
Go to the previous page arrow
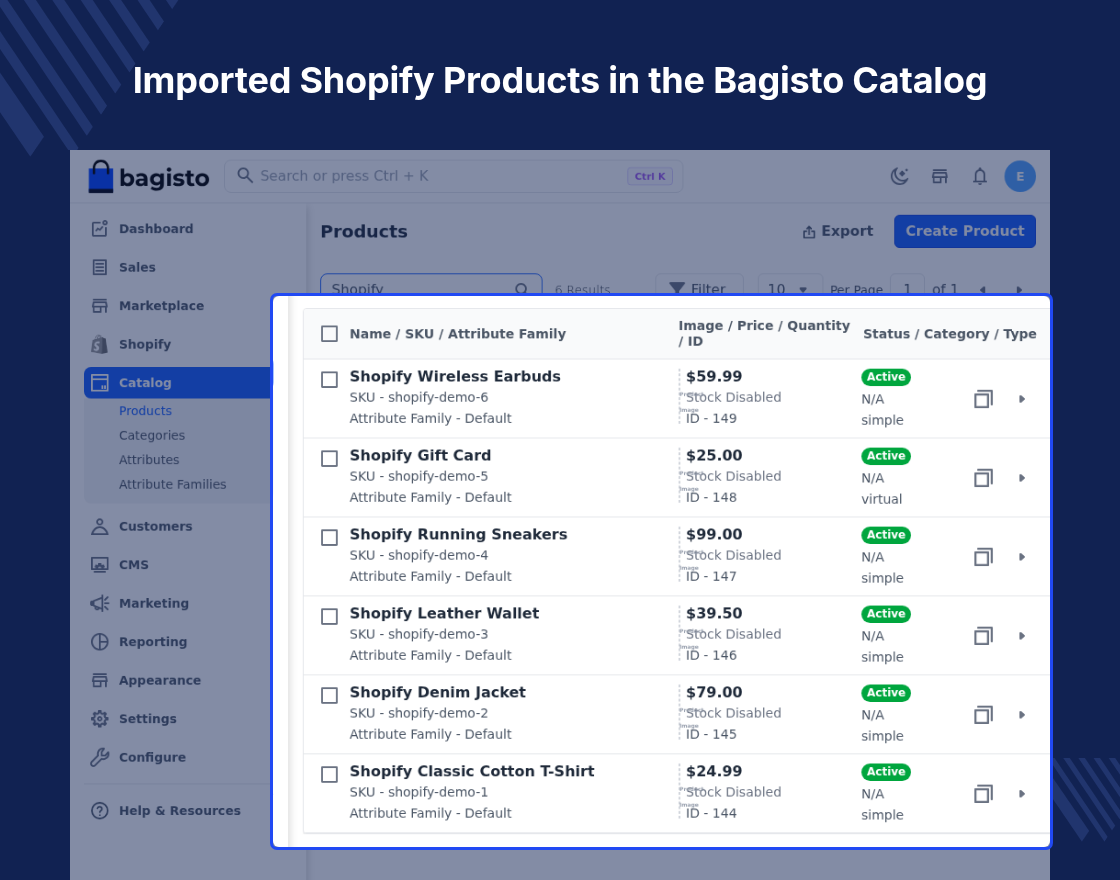[983, 288]
